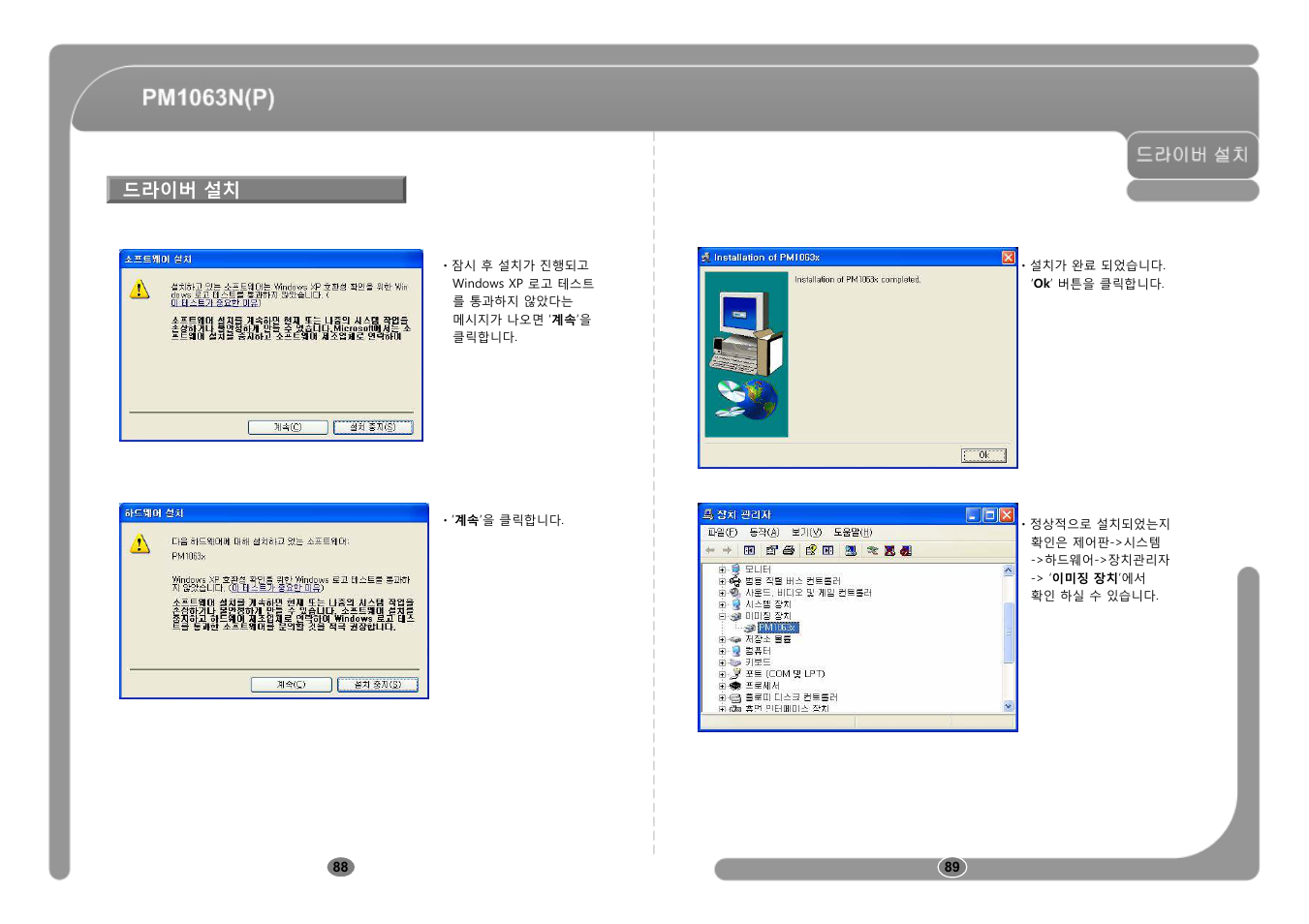Click 계속(C) in 소프트웨어 설치 dialog
The height and width of the screenshot is (924, 1309).
click(x=288, y=427)
